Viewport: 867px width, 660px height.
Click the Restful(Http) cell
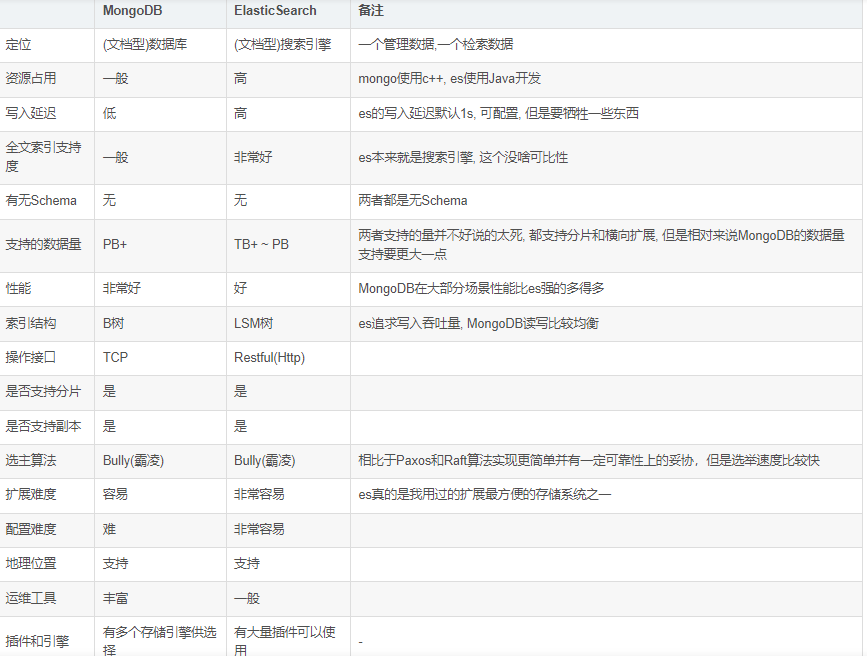269,357
